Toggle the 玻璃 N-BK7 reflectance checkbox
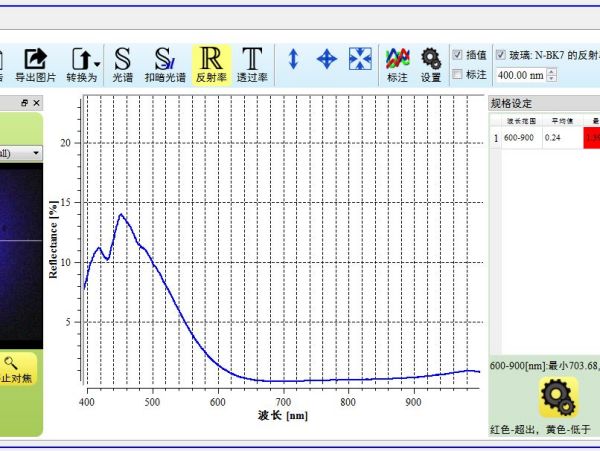 (x=502, y=55)
